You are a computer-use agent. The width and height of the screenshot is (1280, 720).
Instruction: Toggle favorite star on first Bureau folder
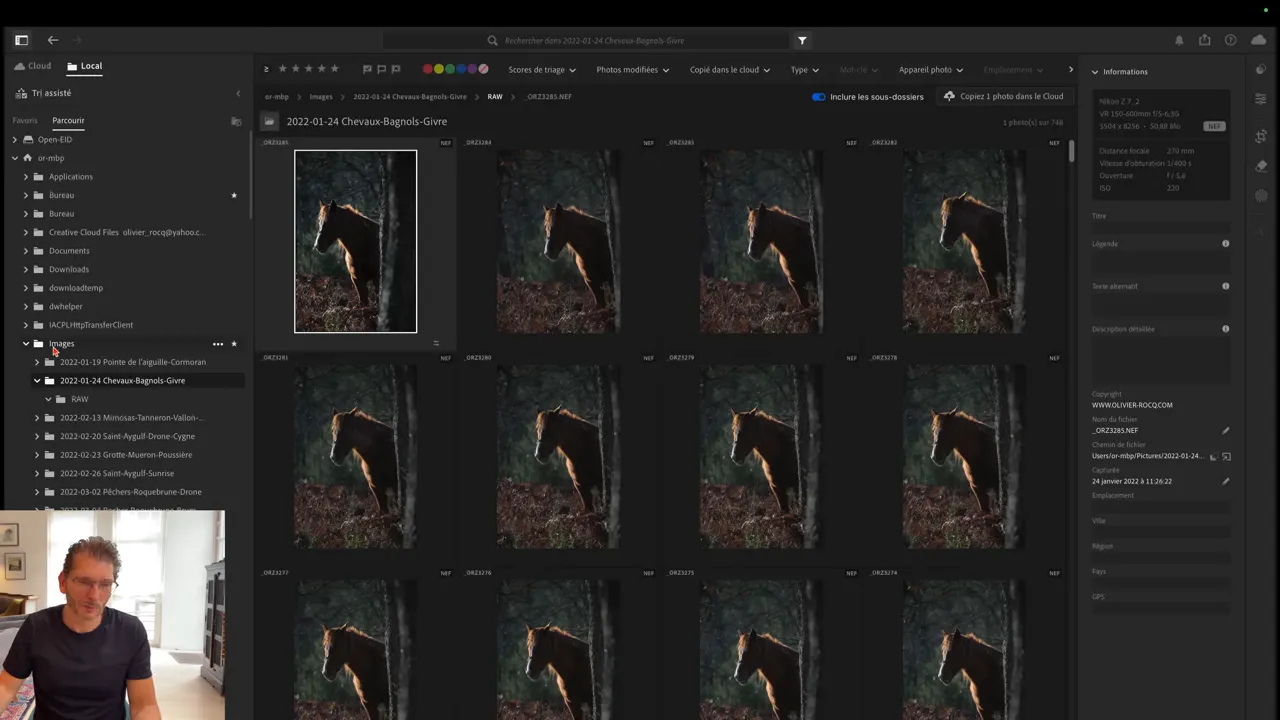[234, 196]
